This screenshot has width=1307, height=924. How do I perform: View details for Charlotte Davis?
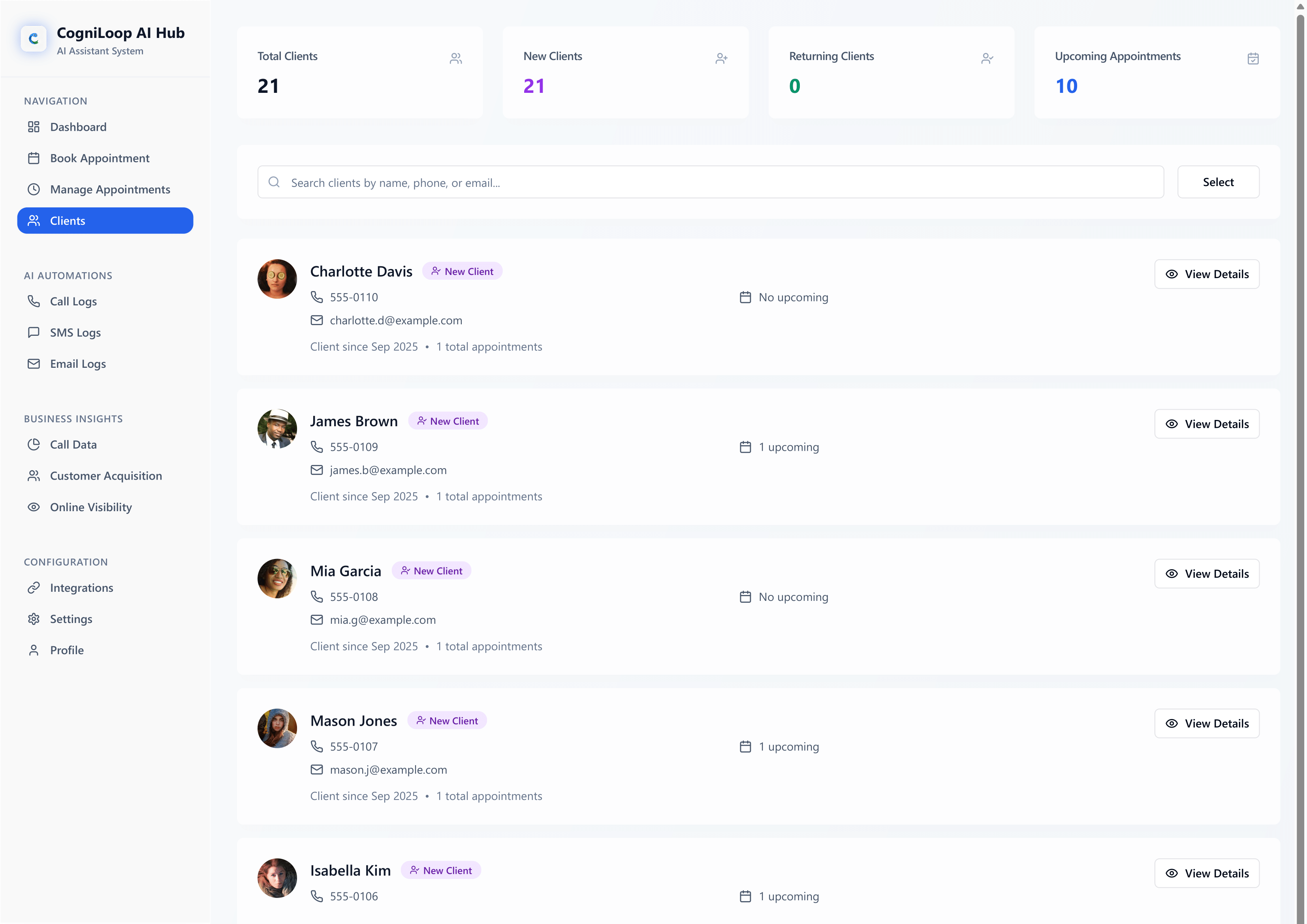click(x=1206, y=275)
